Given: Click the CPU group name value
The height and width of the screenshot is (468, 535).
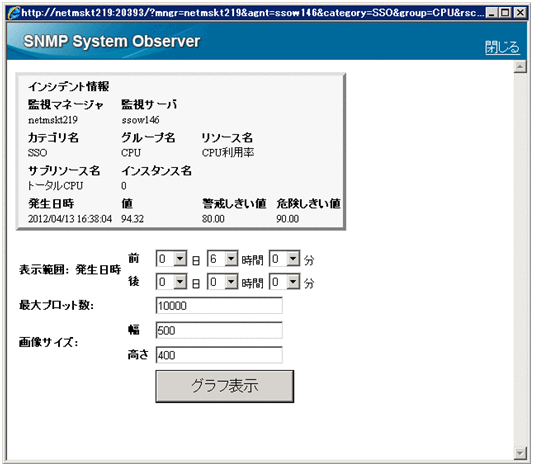Looking at the screenshot, I should pos(131,152).
